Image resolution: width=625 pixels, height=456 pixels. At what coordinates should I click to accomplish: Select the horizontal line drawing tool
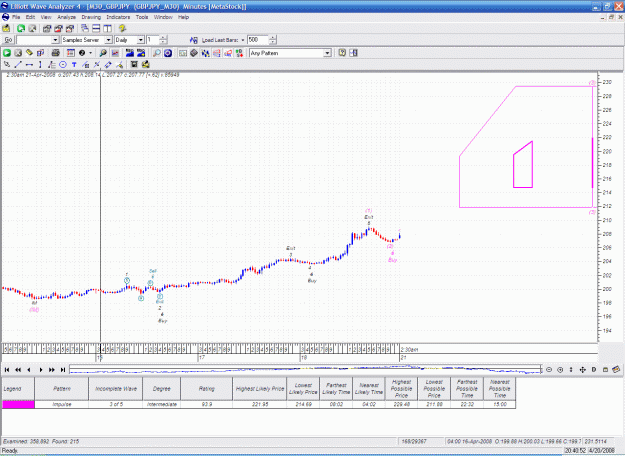[x=29, y=64]
